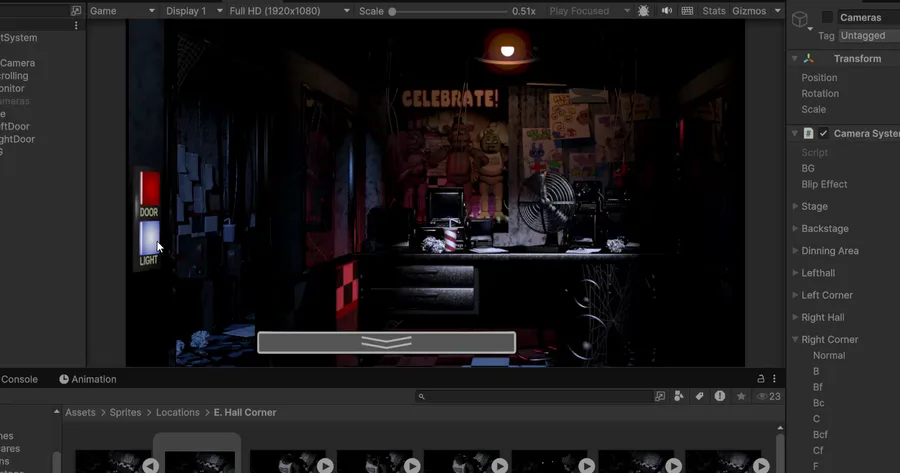Screen dimensions: 900x473
Task: Go to Sprites in breadcrumb
Action: click(x=125, y=412)
